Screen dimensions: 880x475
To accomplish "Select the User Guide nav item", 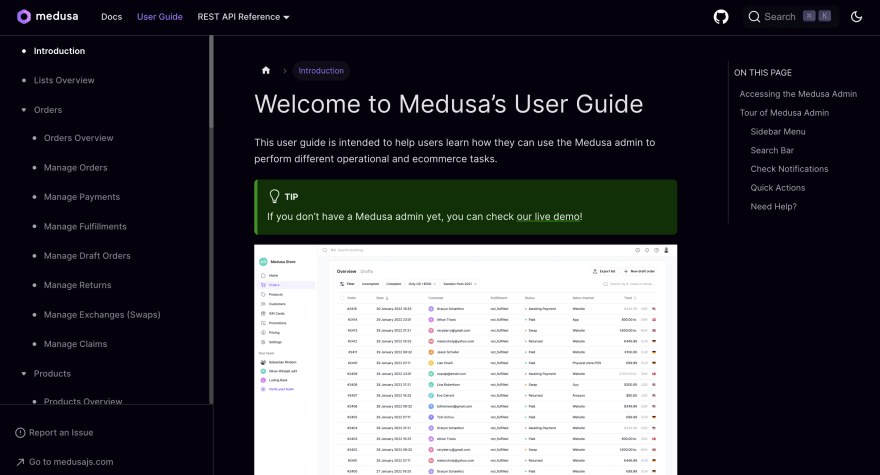I will pos(160,17).
